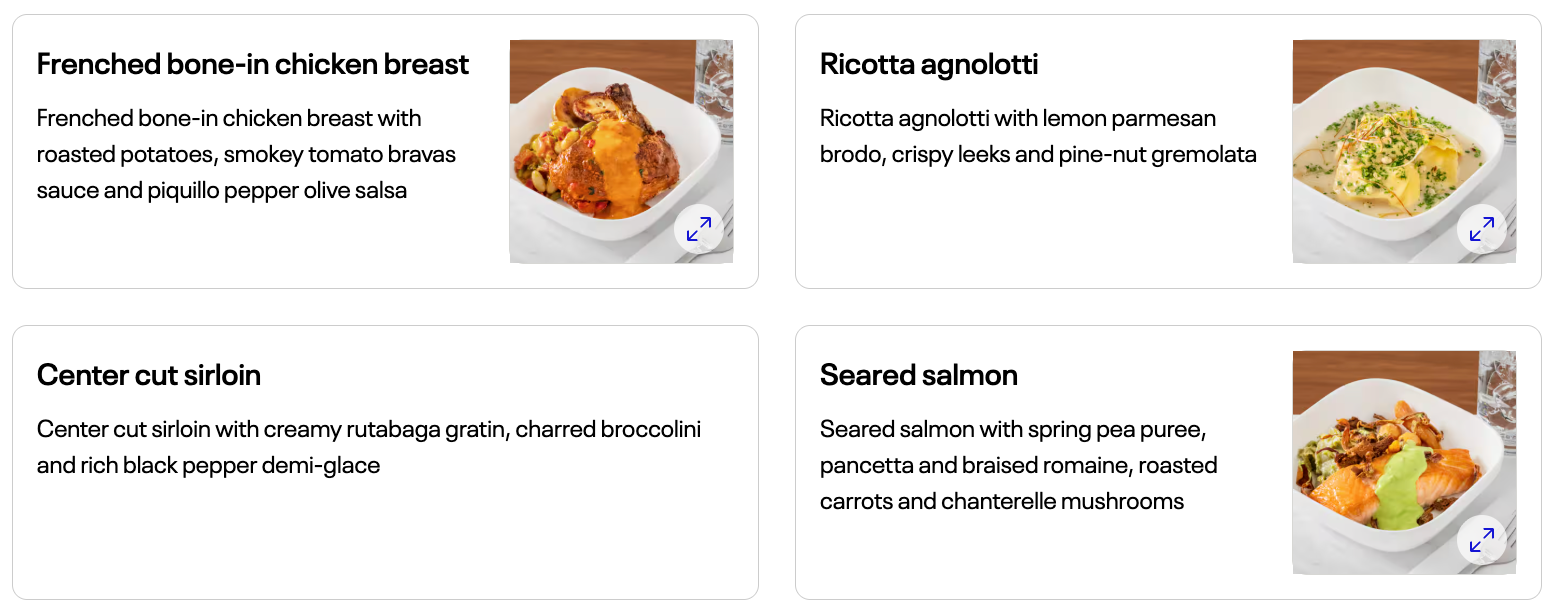Click the sirloin description with rutabaga gratin
Image resolution: width=1552 pixels, height=614 pixels.
coord(369,447)
